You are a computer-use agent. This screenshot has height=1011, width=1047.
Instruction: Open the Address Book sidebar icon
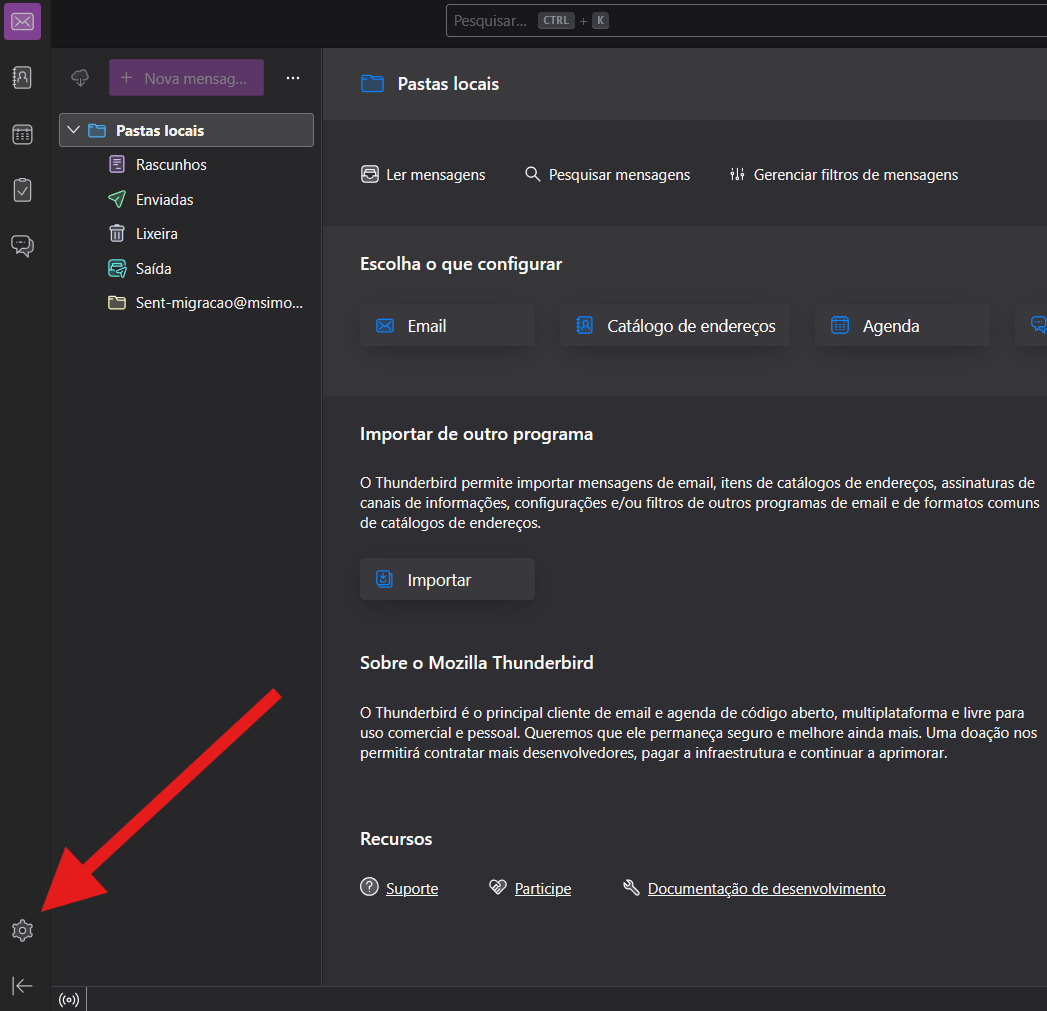pos(22,77)
